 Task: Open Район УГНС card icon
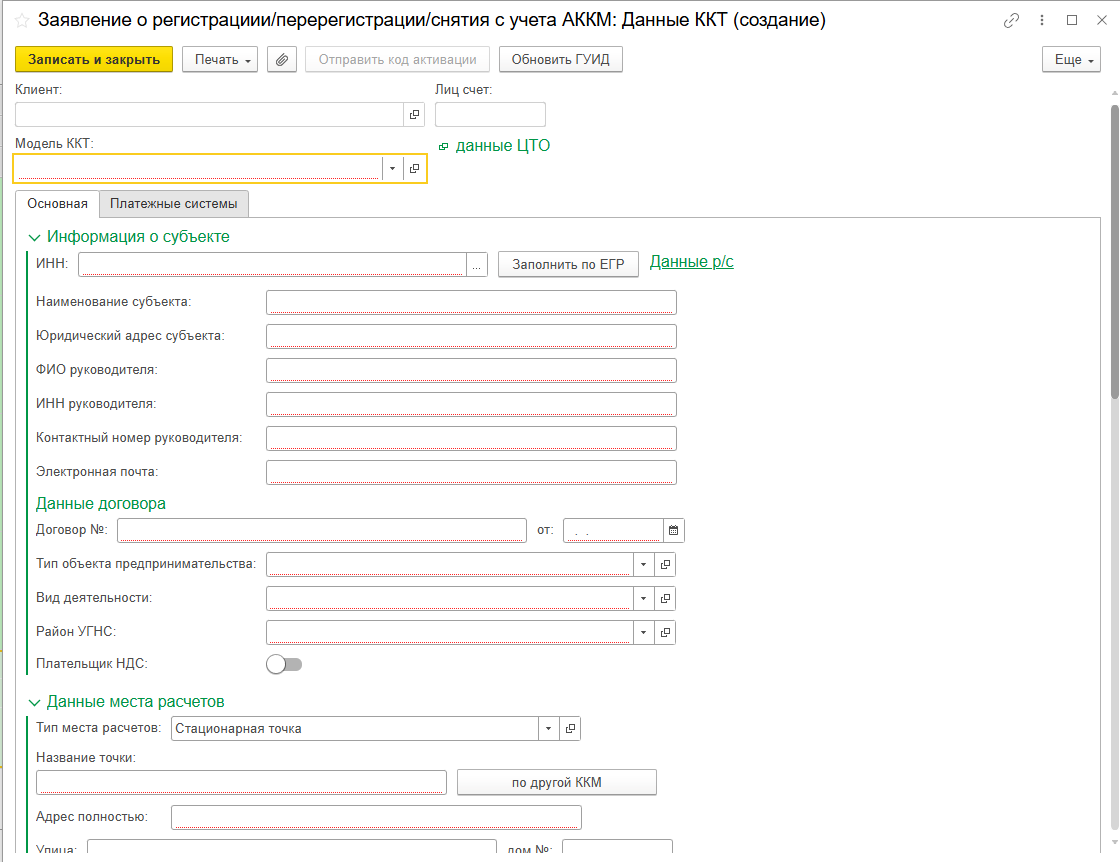coord(665,632)
